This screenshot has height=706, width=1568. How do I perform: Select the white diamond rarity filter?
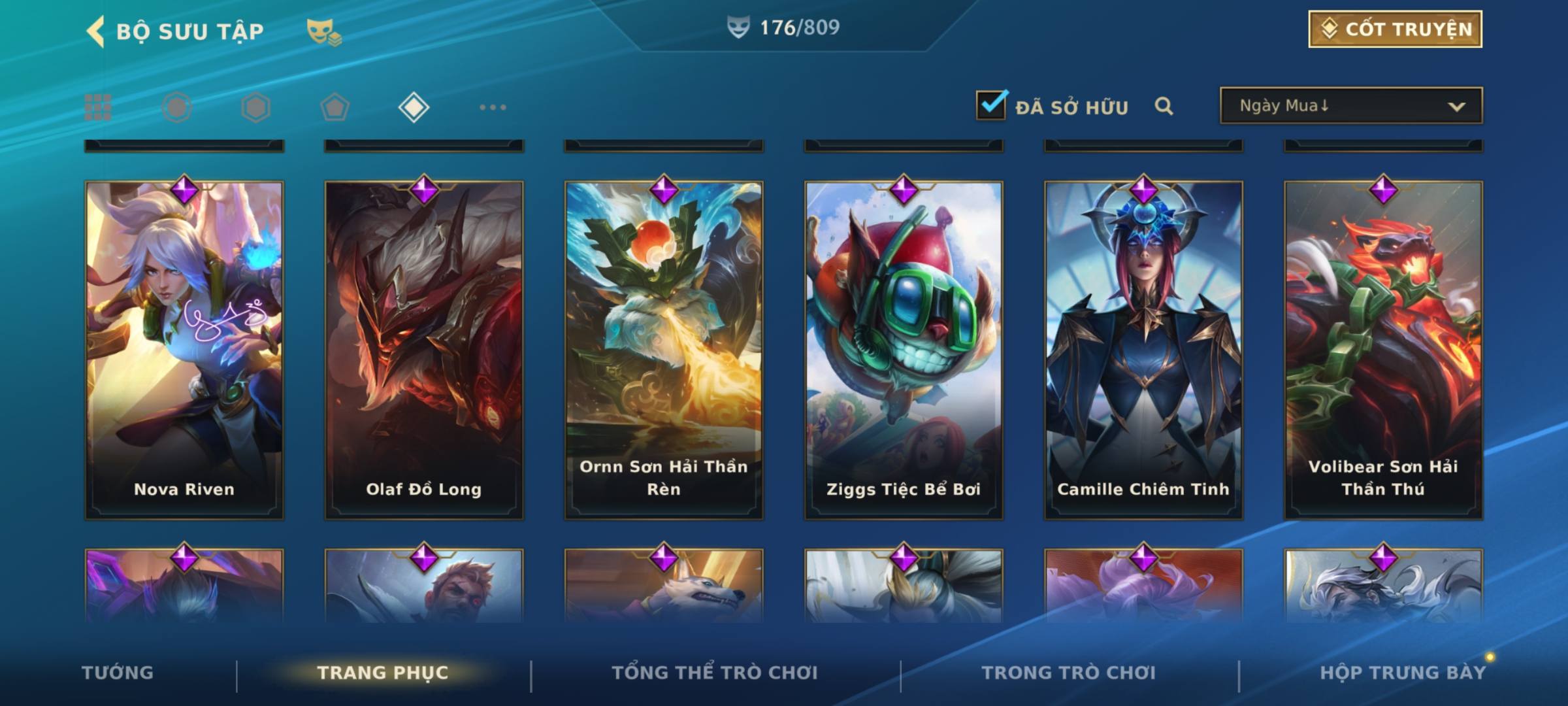[x=414, y=107]
